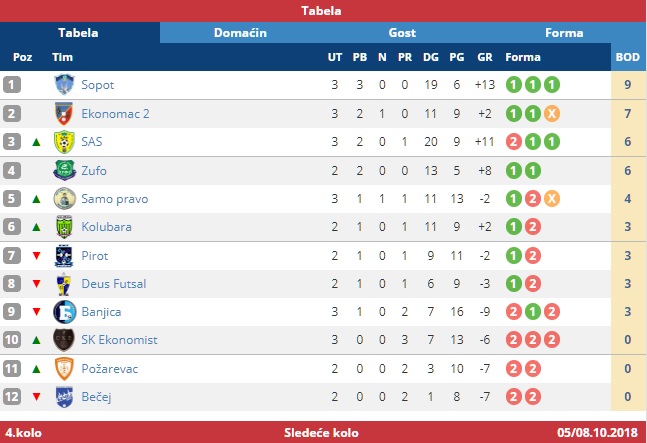Switch to the Gost tab

(x=402, y=33)
